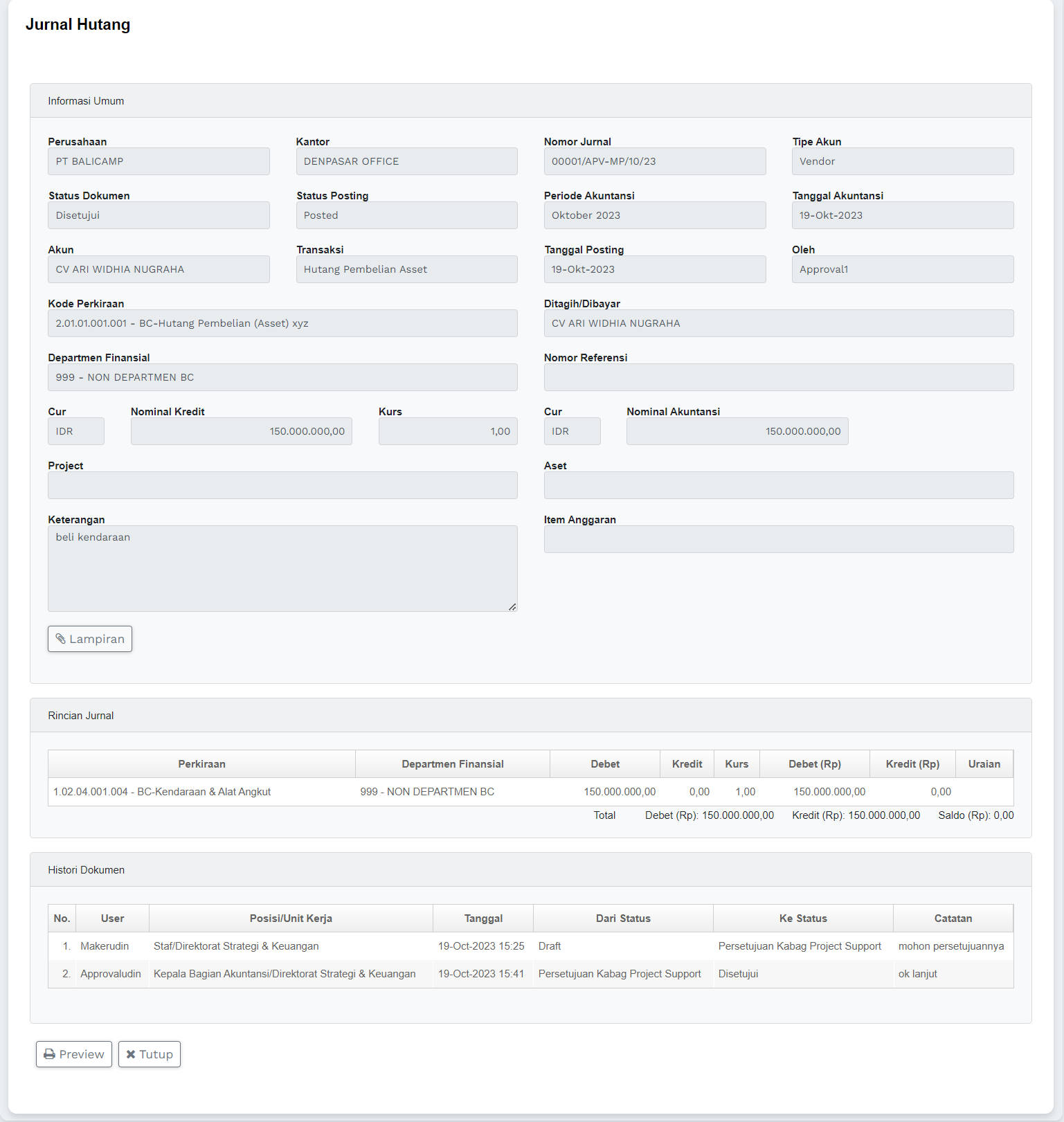Open the Lampiran attachments button
The image size is (1064, 1122).
(90, 639)
